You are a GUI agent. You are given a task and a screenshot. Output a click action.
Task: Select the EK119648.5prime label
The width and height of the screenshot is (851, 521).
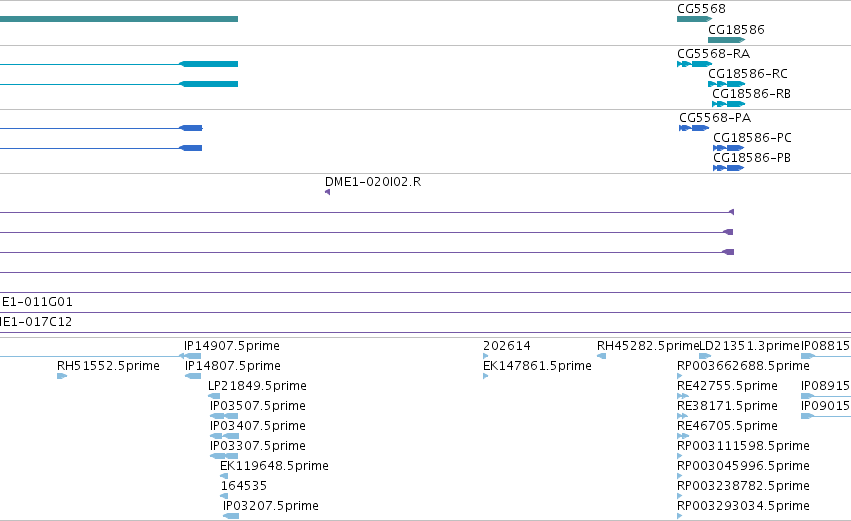[274, 466]
